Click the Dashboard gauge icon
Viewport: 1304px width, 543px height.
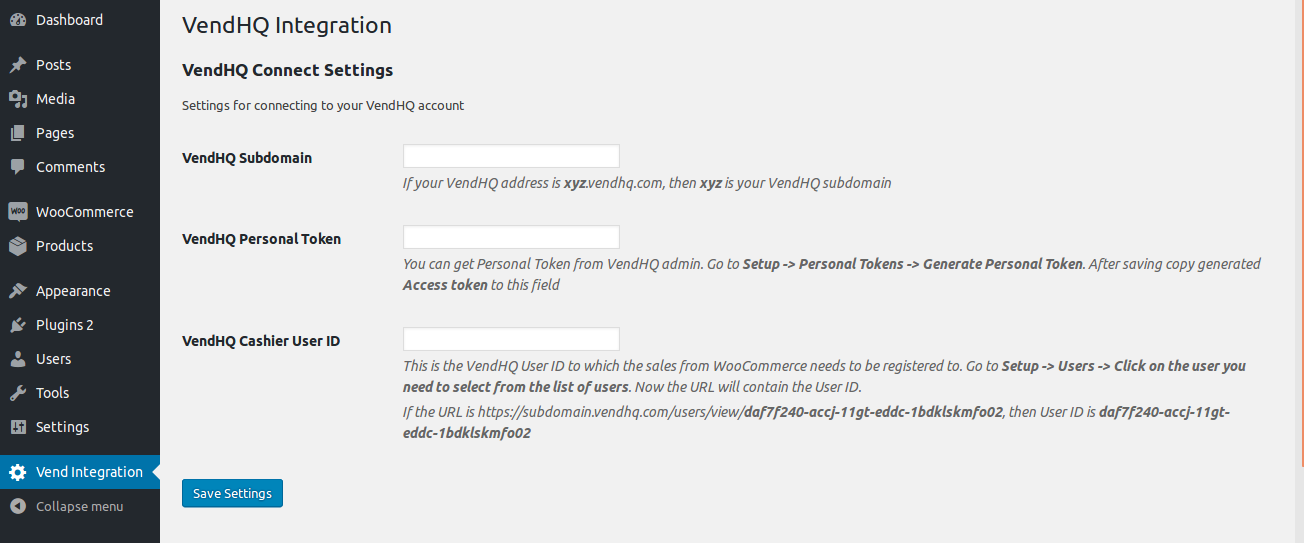click(x=18, y=20)
